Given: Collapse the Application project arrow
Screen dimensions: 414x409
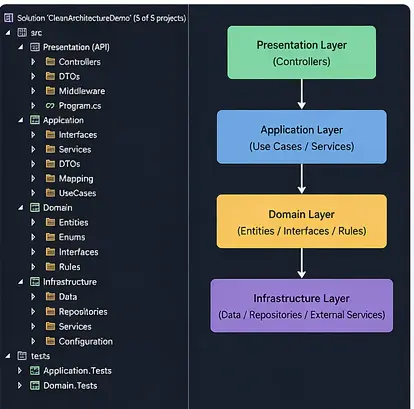Looking at the screenshot, I should 21,120.
